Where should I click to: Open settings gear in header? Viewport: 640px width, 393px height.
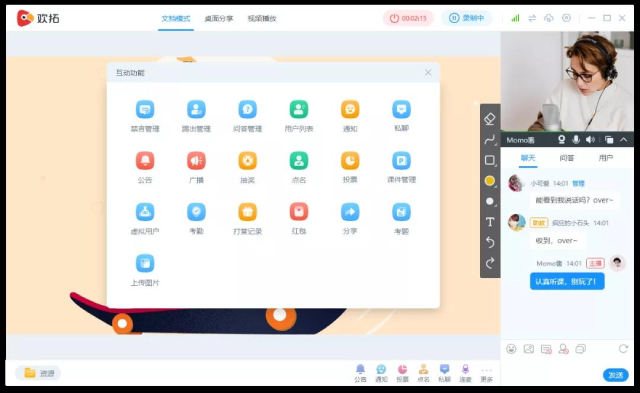click(x=567, y=18)
